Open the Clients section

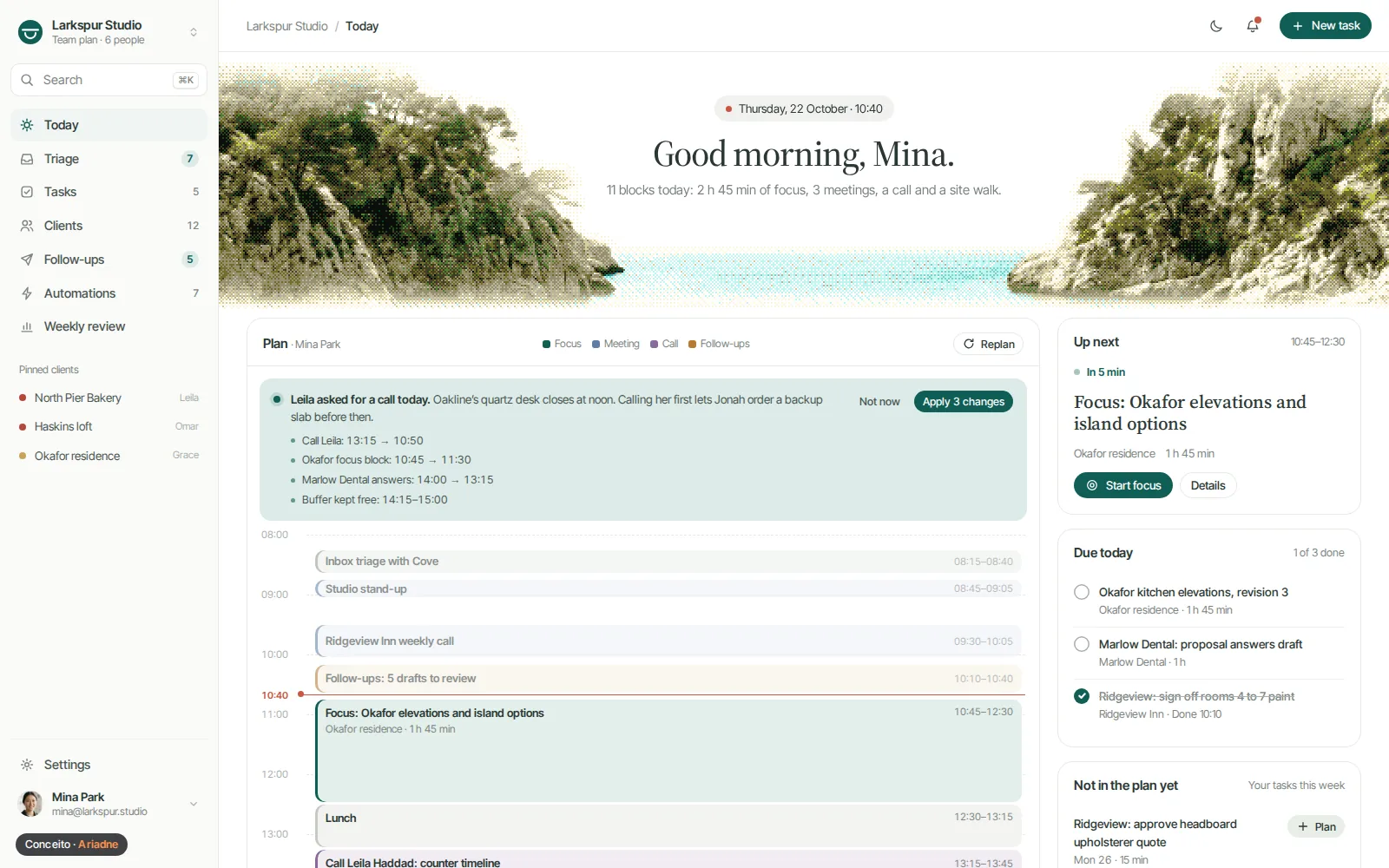pos(109,226)
